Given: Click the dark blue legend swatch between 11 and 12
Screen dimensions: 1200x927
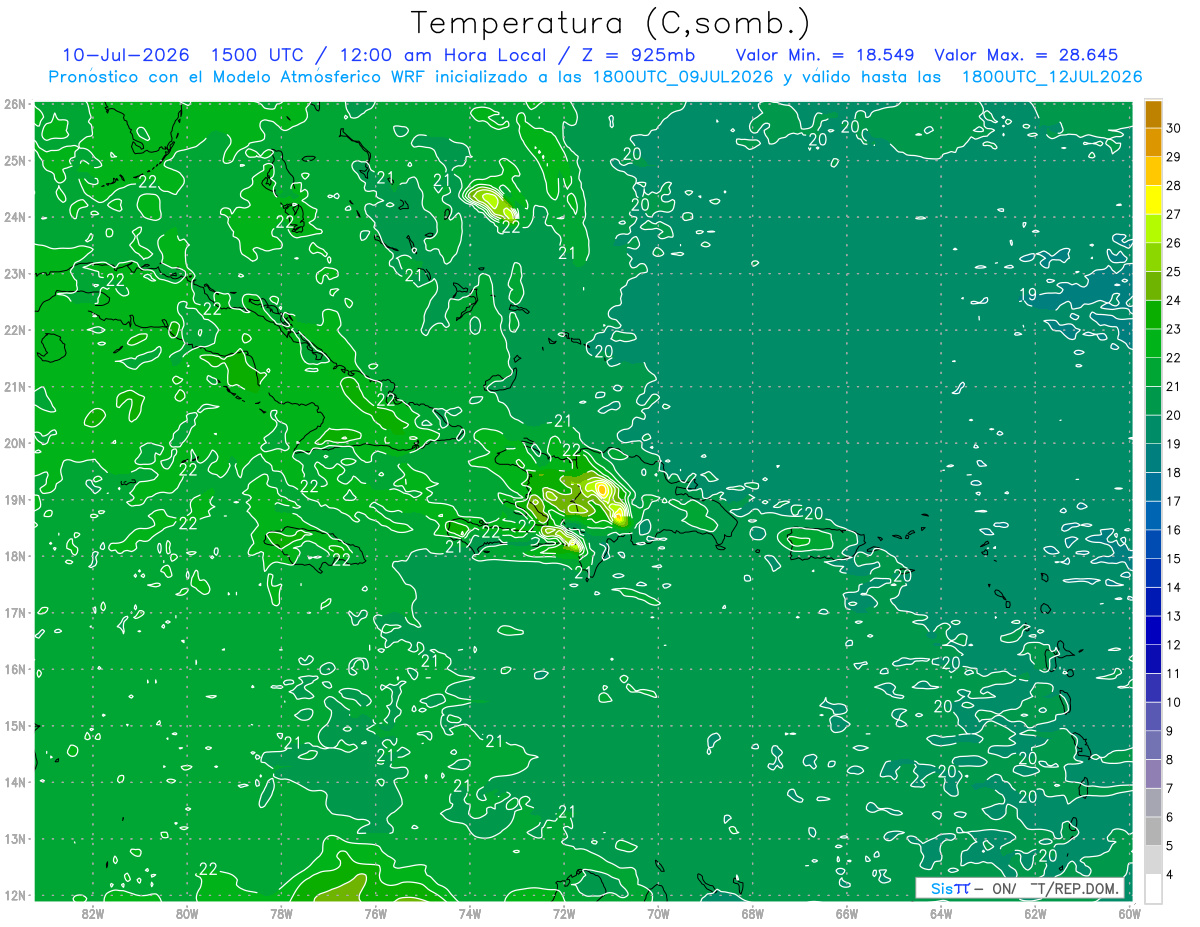Looking at the screenshot, I should pyautogui.click(x=1153, y=659).
